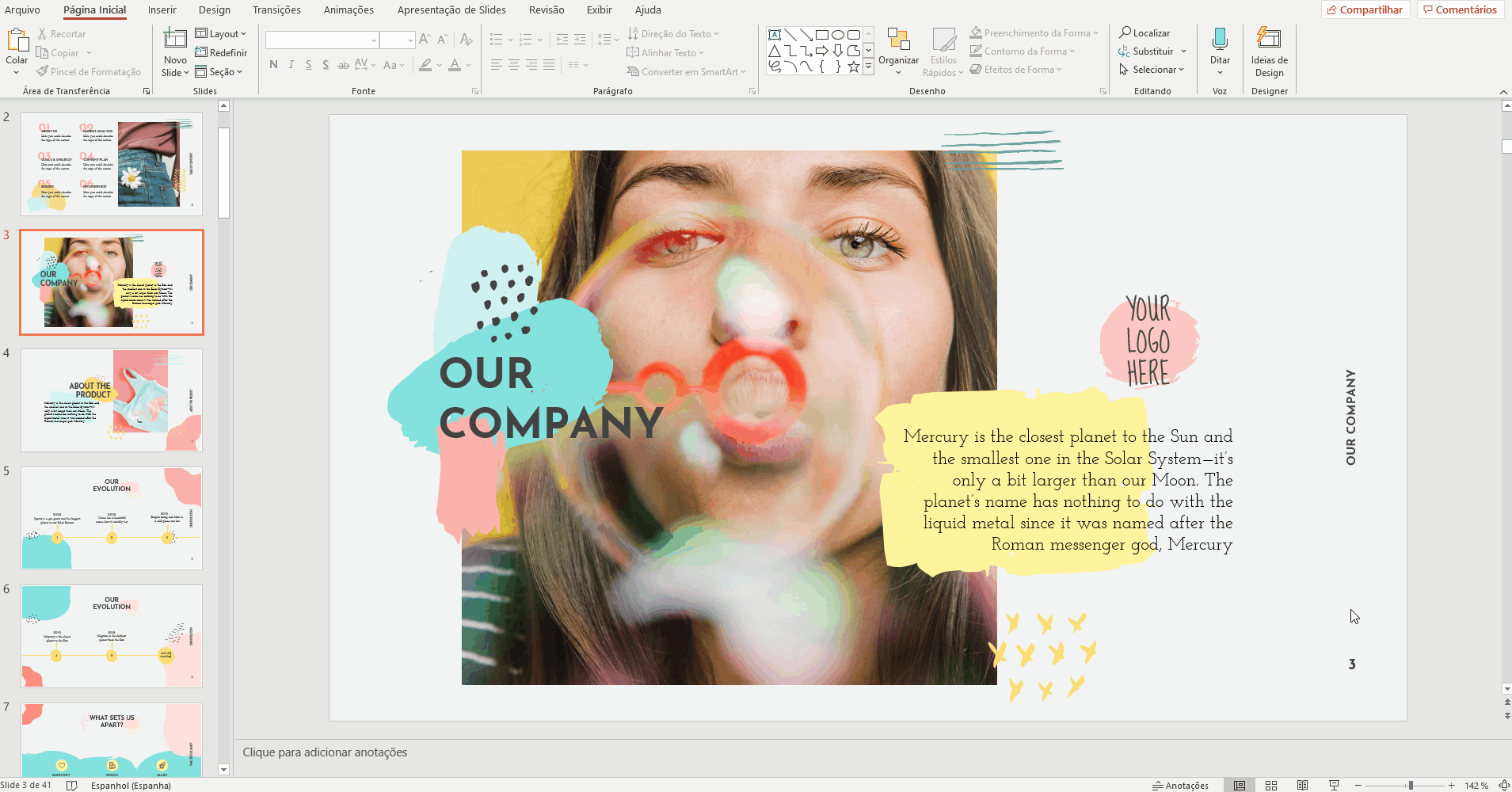Select slide 2 thumbnail
The image size is (1512, 792).
click(112, 164)
